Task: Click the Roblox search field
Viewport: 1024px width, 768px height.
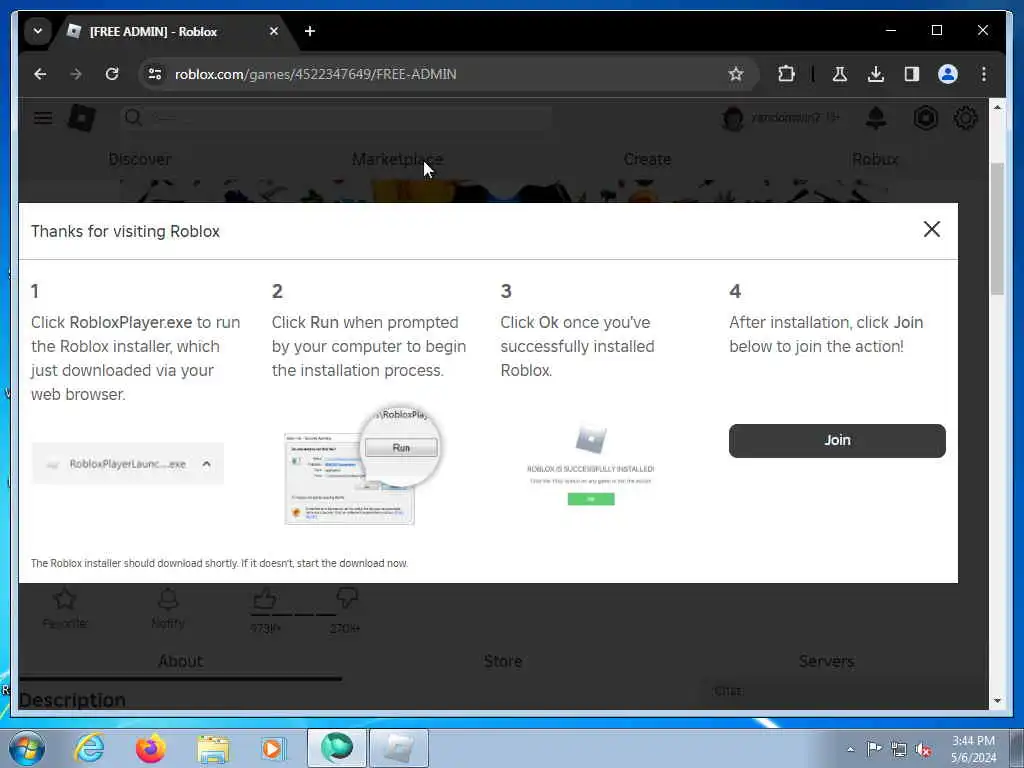Action: coord(337,118)
